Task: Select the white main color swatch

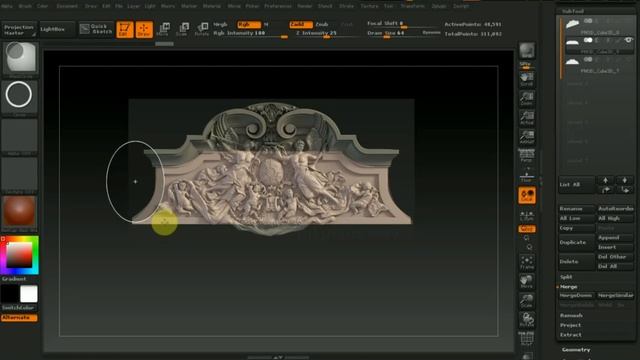Action: [x=29, y=294]
